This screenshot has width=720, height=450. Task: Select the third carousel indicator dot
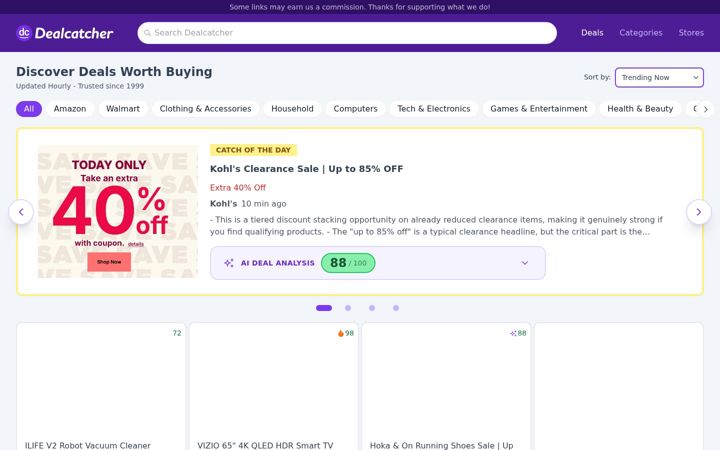[x=372, y=308]
